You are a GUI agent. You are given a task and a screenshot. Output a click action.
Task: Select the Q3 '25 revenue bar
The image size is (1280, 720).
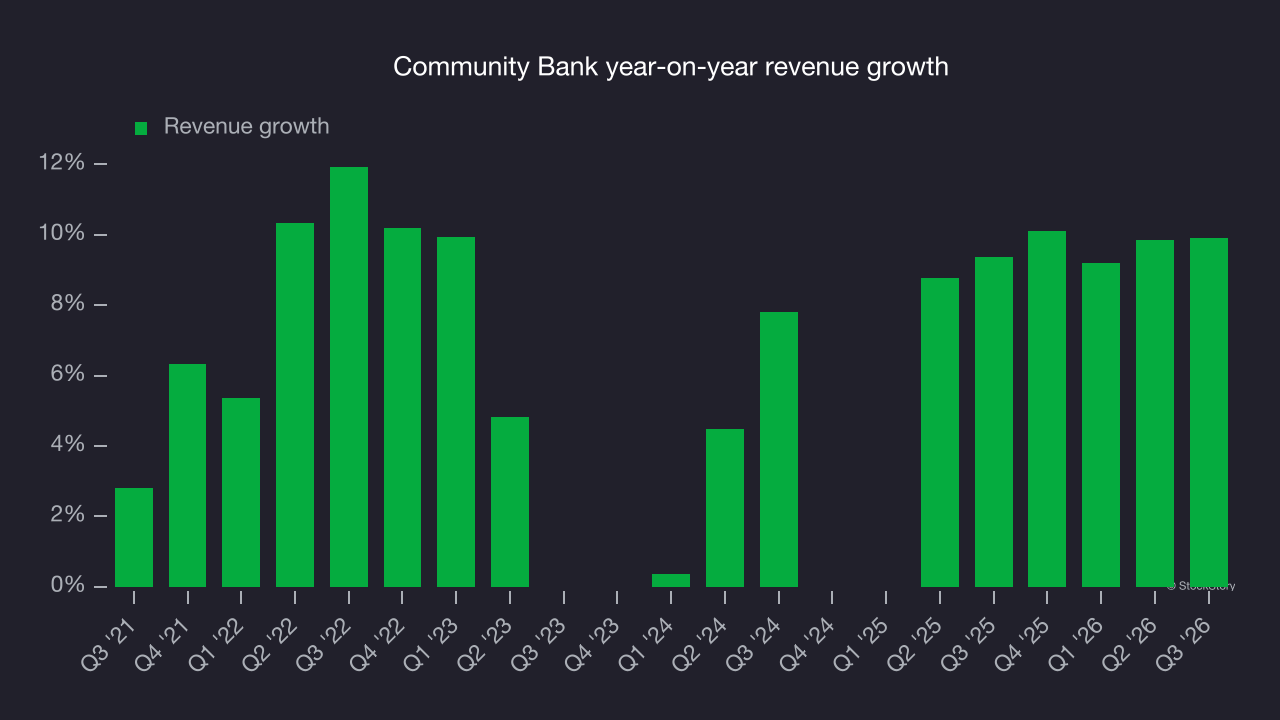coord(994,422)
